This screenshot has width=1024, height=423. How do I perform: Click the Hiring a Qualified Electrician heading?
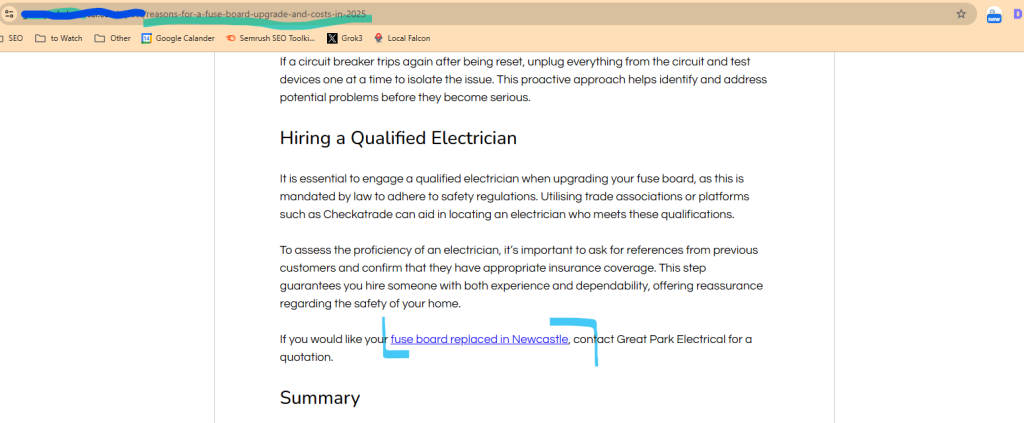[398, 138]
